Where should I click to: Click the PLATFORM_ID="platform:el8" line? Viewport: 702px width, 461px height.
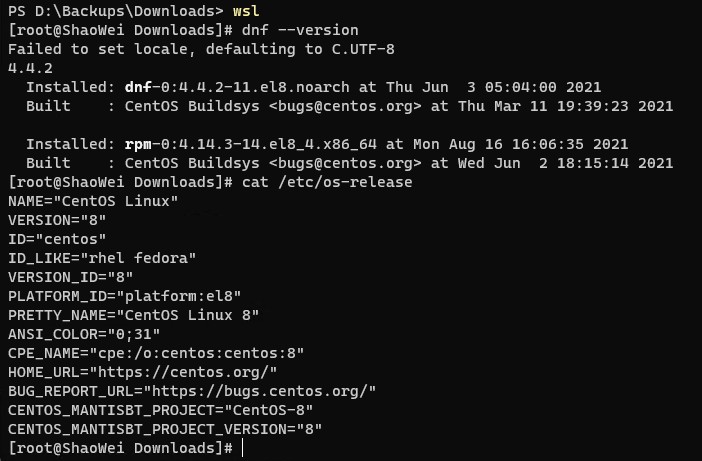click(x=124, y=296)
